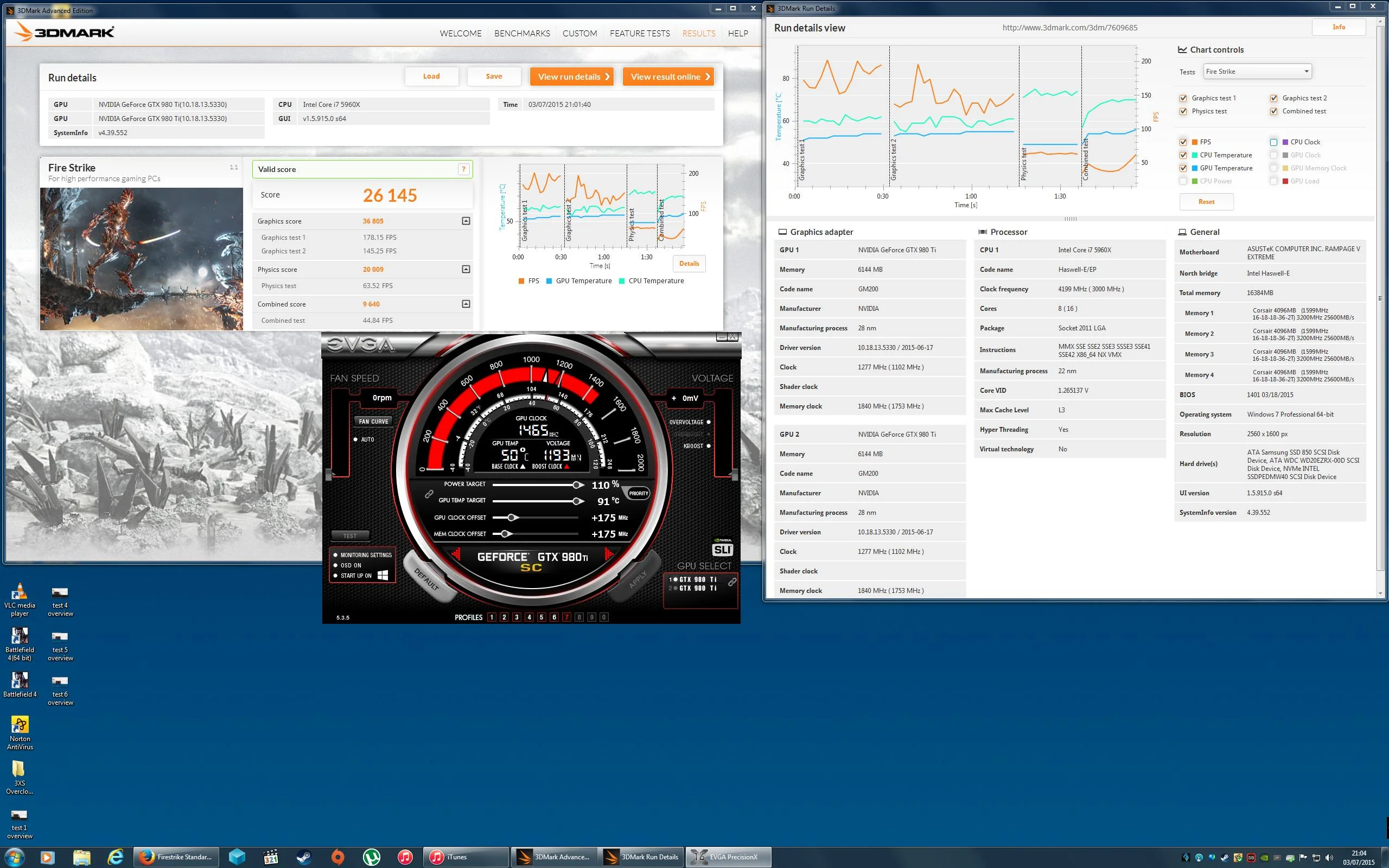Collapse the Combined score section
Viewport: 1389px width, 868px height.
click(466, 304)
